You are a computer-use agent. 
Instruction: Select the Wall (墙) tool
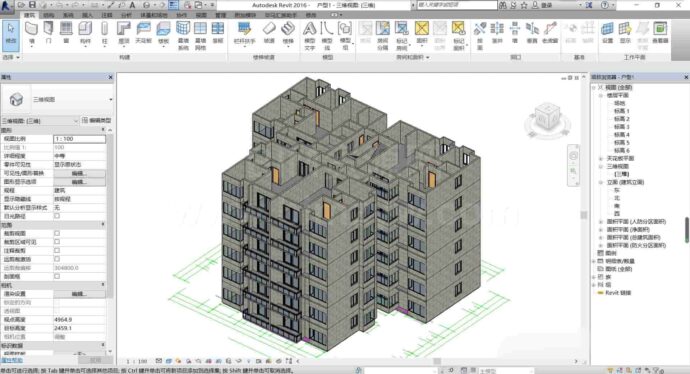[31, 33]
